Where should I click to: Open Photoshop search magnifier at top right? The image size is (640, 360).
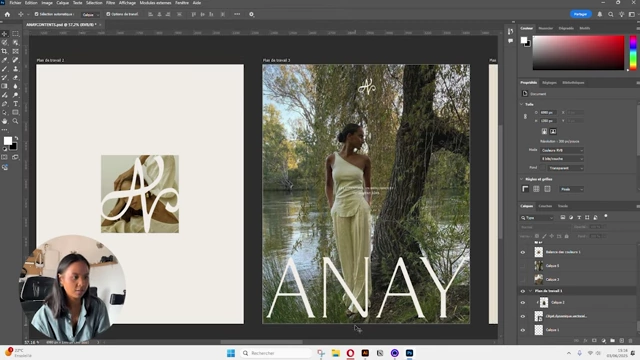click(x=611, y=14)
